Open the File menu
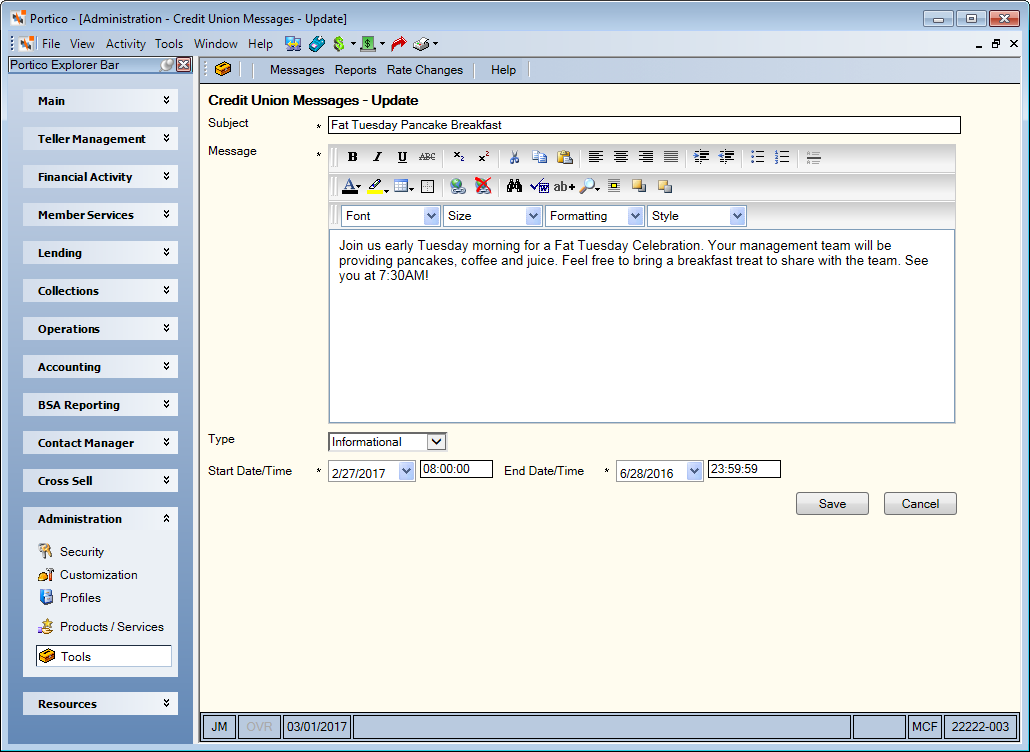This screenshot has width=1030, height=752. 51,44
